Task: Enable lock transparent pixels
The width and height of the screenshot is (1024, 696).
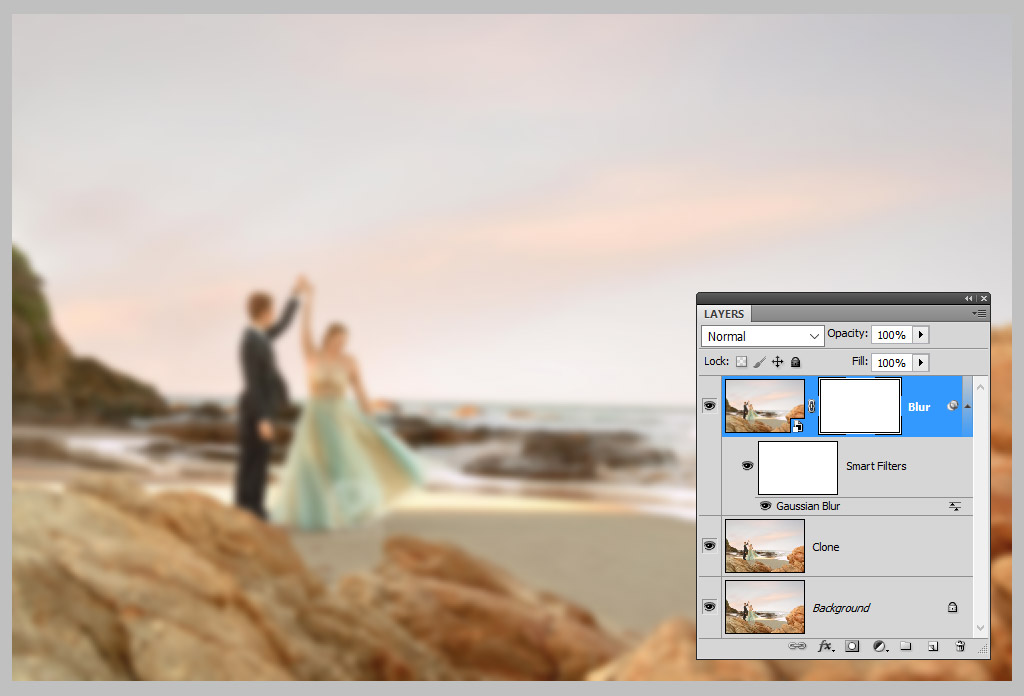Action: tap(742, 362)
